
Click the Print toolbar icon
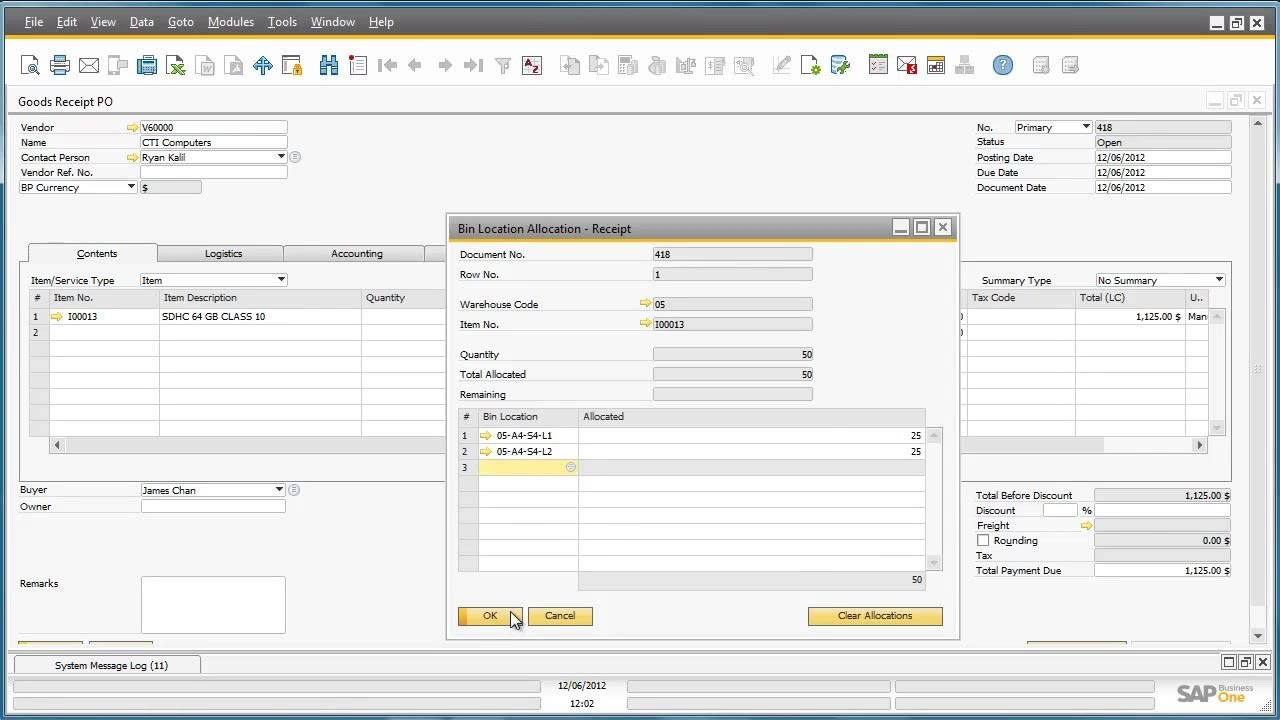click(60, 66)
